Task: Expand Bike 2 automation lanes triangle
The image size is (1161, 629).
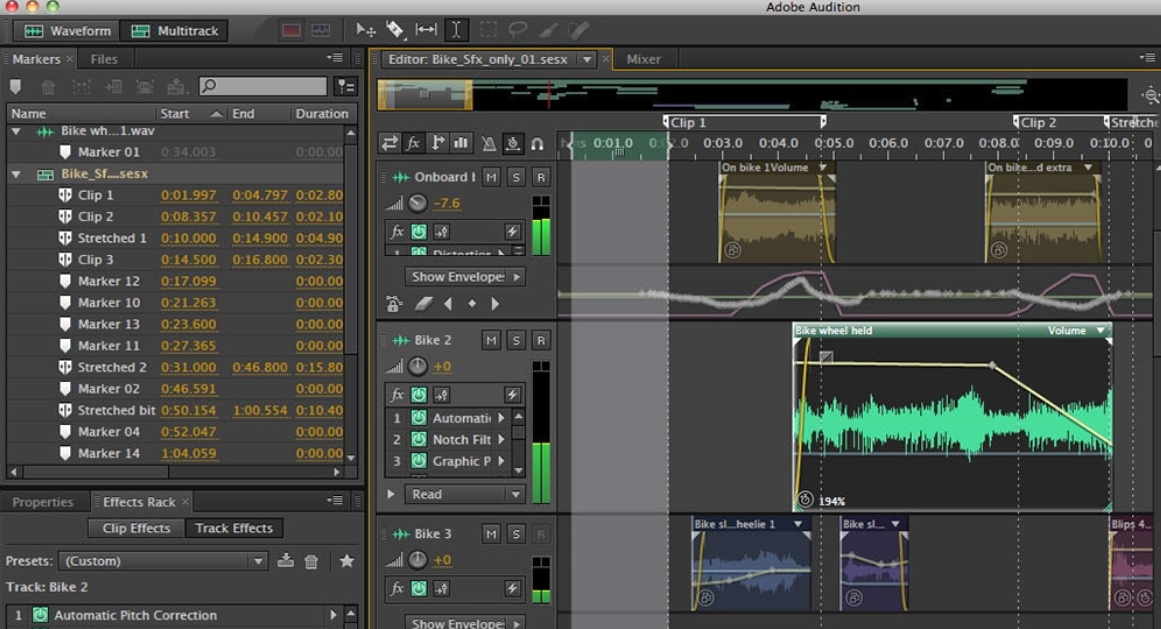Action: click(x=391, y=494)
